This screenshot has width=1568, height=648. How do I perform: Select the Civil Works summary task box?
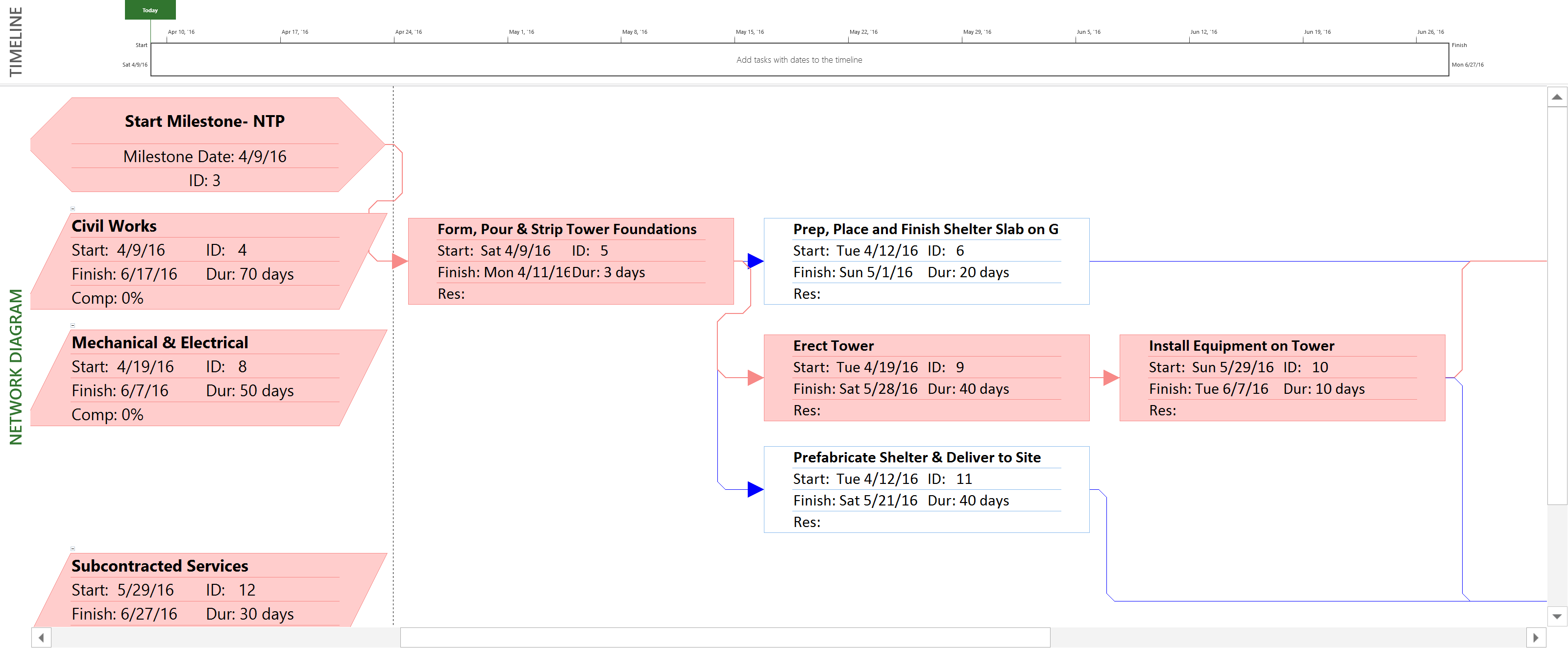pos(209,261)
